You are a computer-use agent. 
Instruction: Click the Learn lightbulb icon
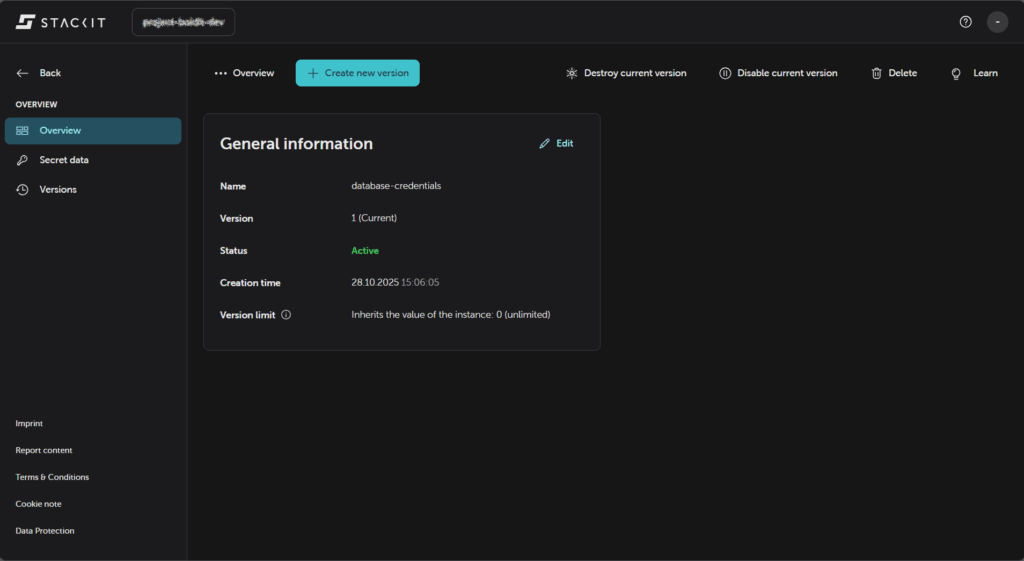pyautogui.click(x=956, y=73)
